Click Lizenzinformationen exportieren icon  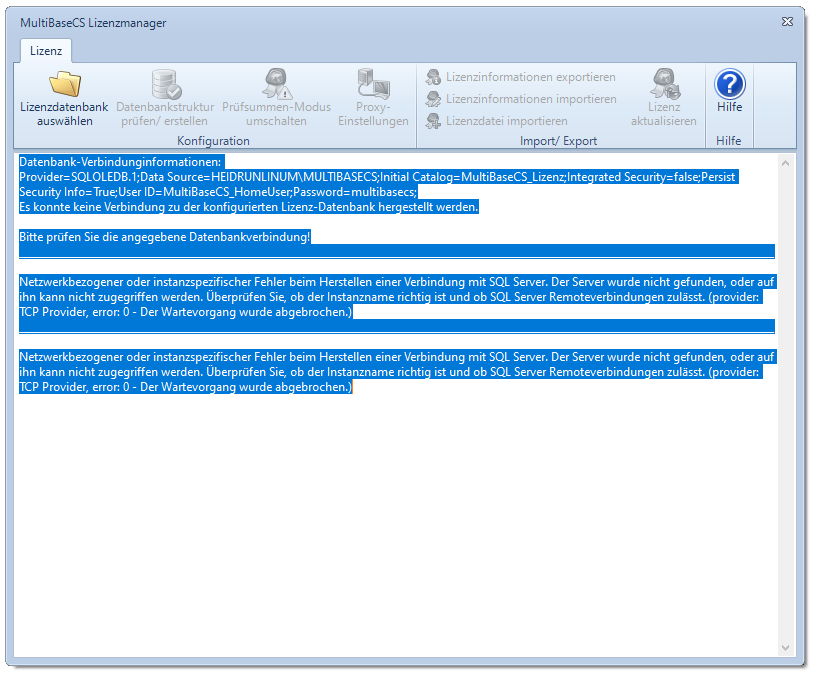[433, 77]
